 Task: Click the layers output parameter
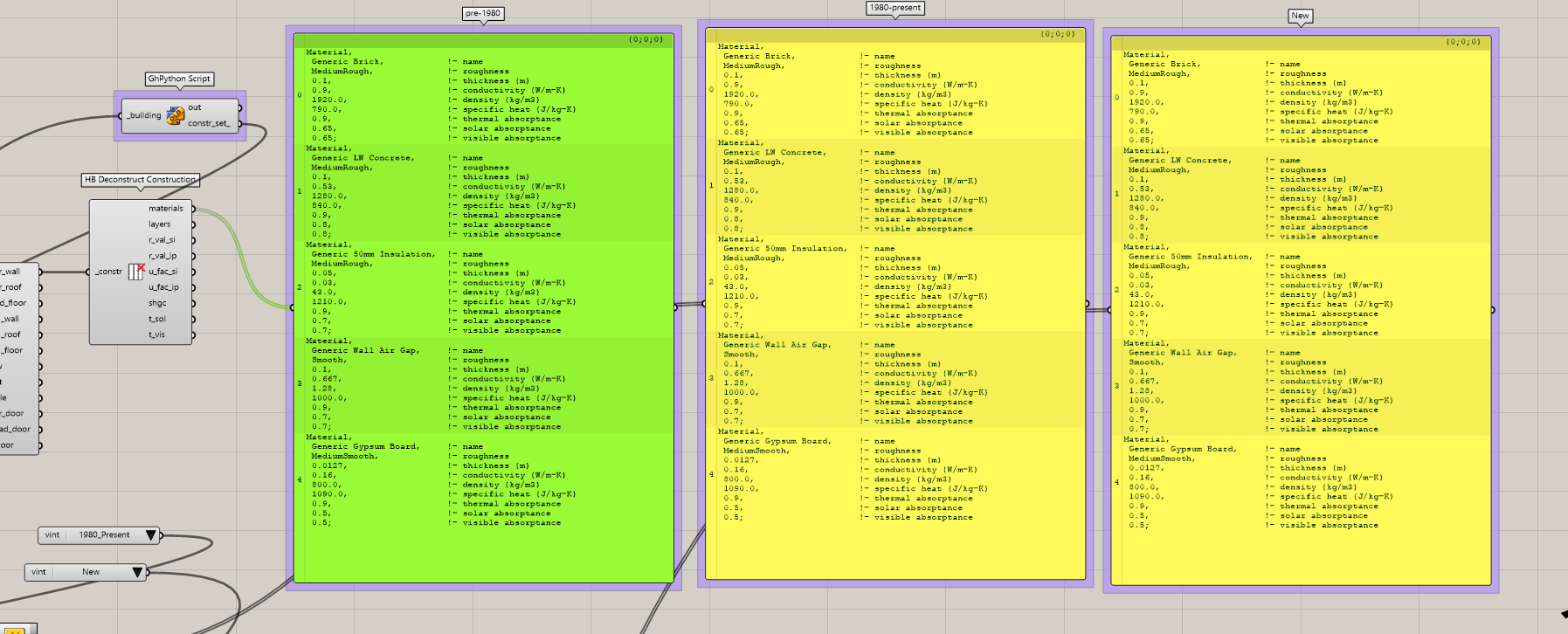tap(160, 224)
